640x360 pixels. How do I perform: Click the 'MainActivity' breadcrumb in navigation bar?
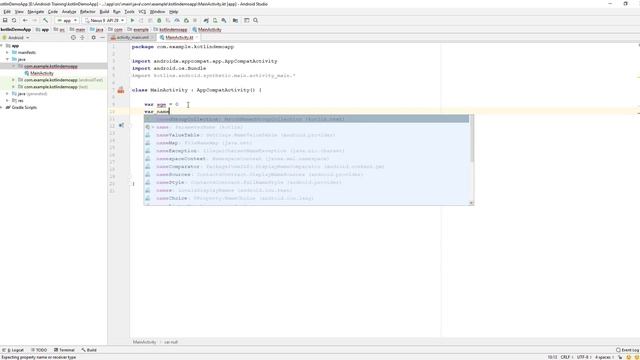[x=207, y=29]
